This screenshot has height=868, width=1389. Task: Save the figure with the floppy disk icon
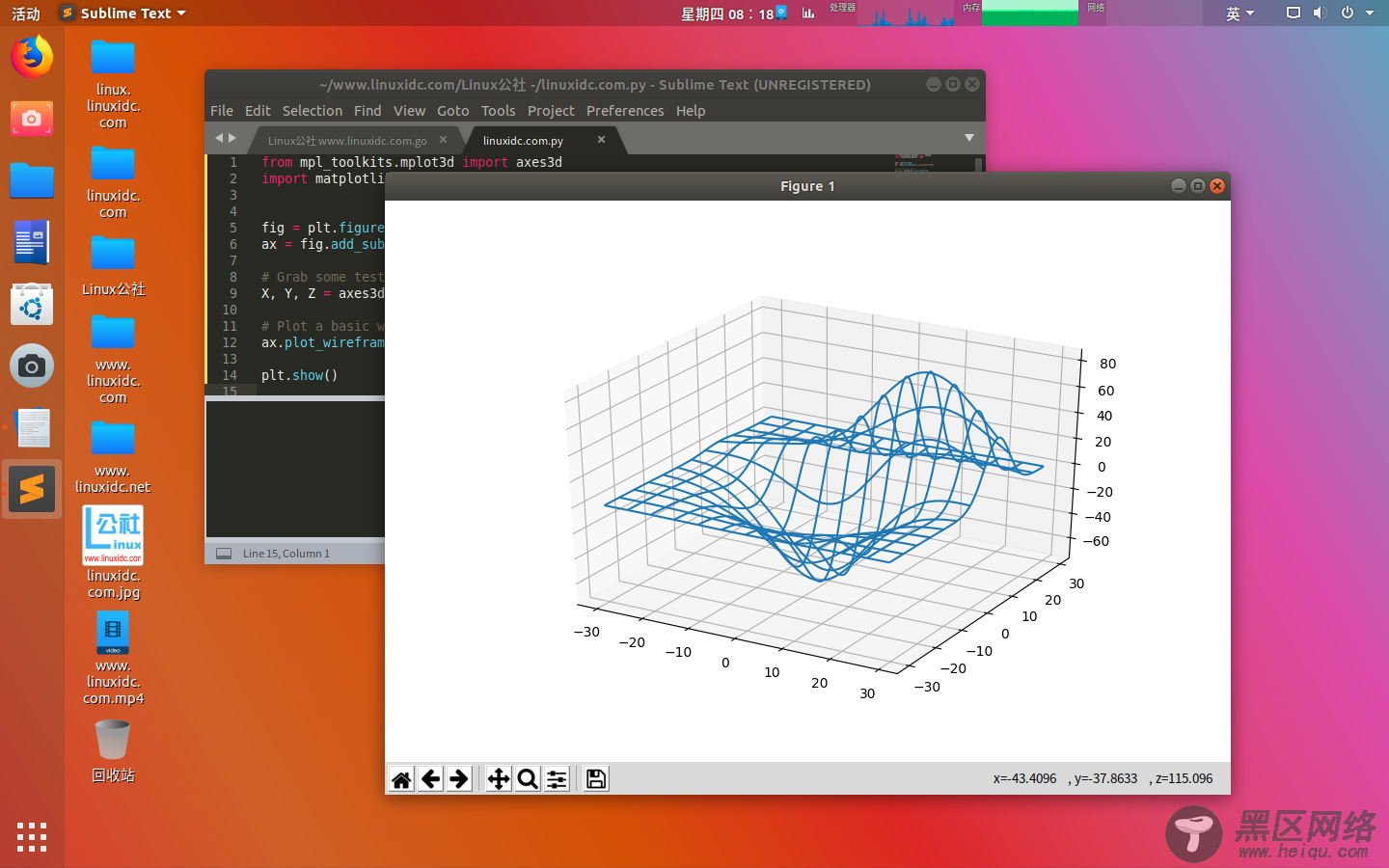pos(596,779)
